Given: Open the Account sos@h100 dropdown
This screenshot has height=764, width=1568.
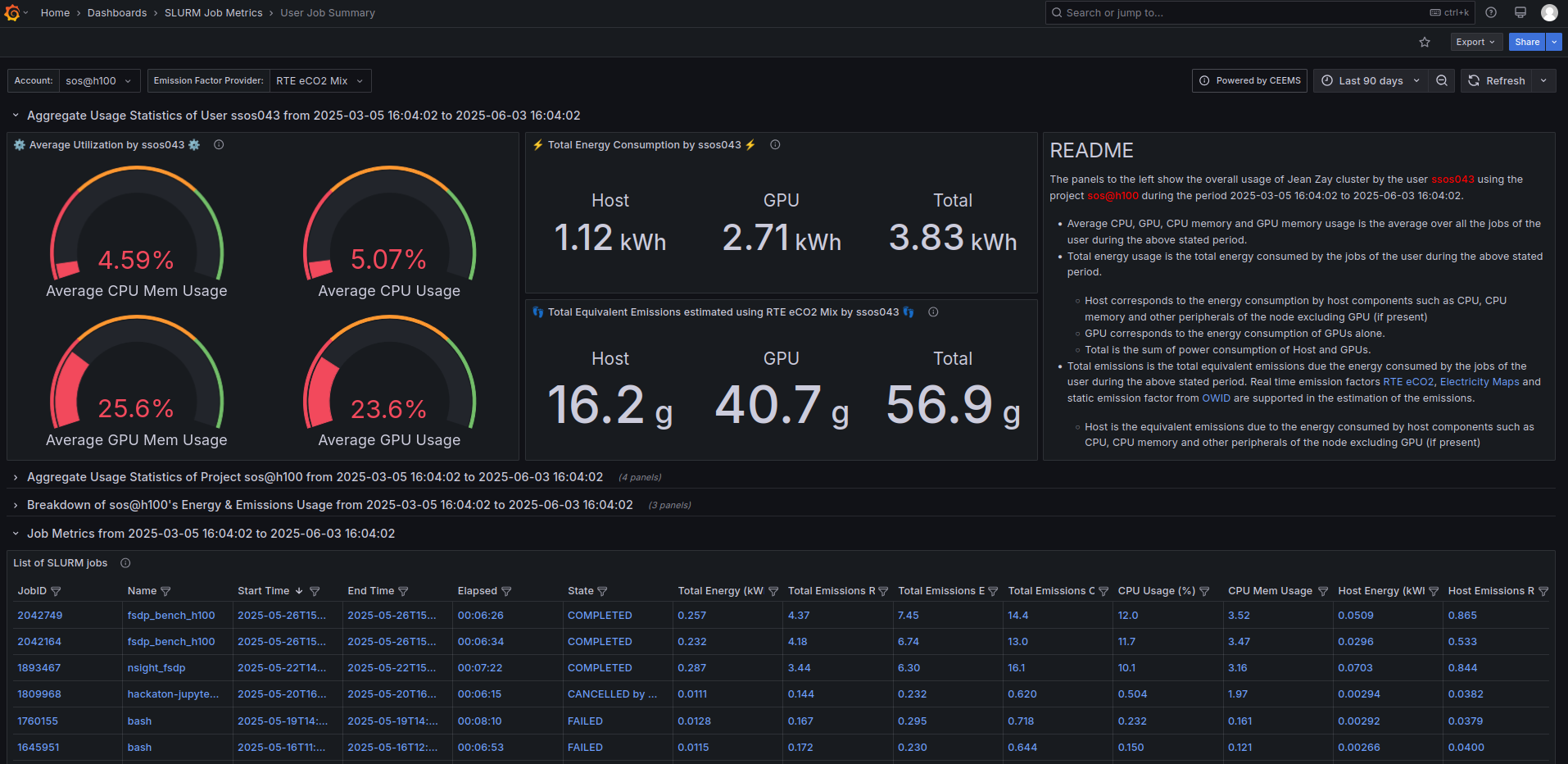Looking at the screenshot, I should click(x=98, y=80).
